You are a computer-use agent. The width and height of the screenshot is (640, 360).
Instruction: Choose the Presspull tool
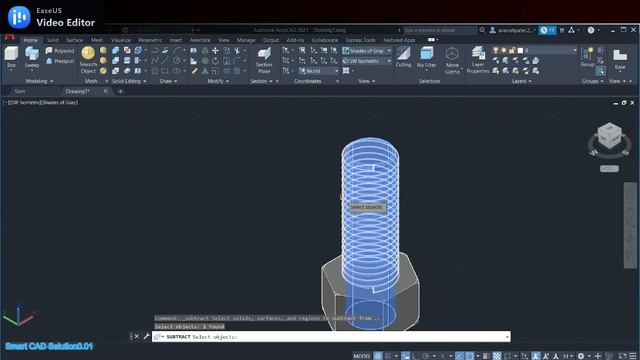[60, 61]
